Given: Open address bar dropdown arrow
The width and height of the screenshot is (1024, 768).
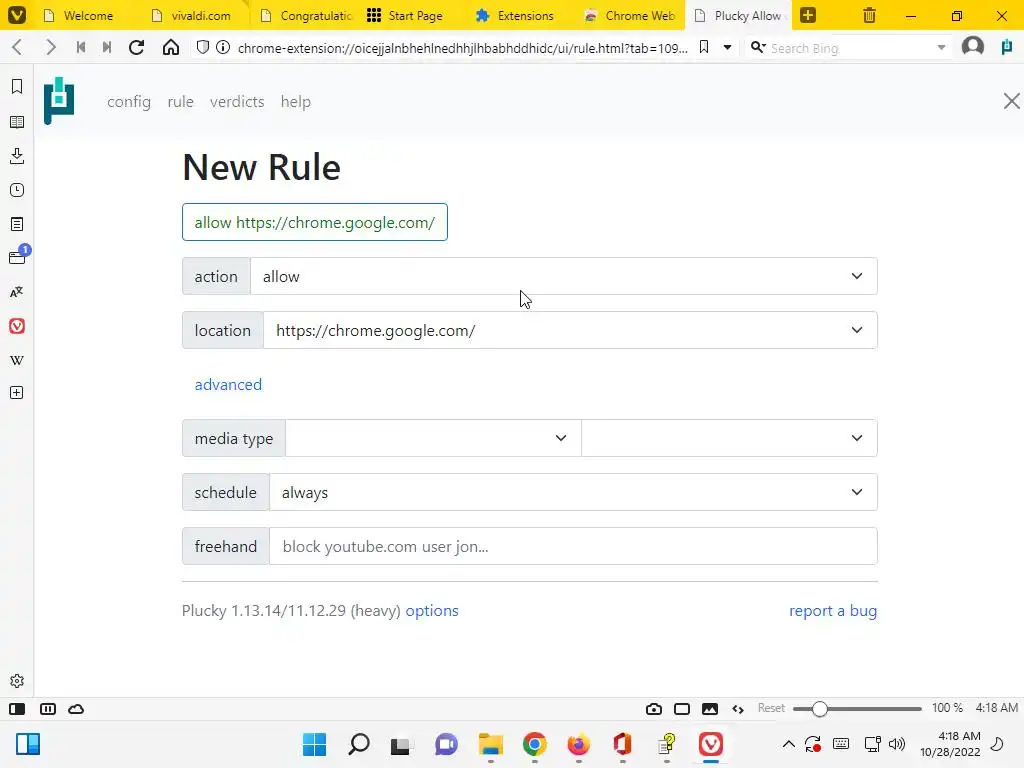Looking at the screenshot, I should coord(727,47).
